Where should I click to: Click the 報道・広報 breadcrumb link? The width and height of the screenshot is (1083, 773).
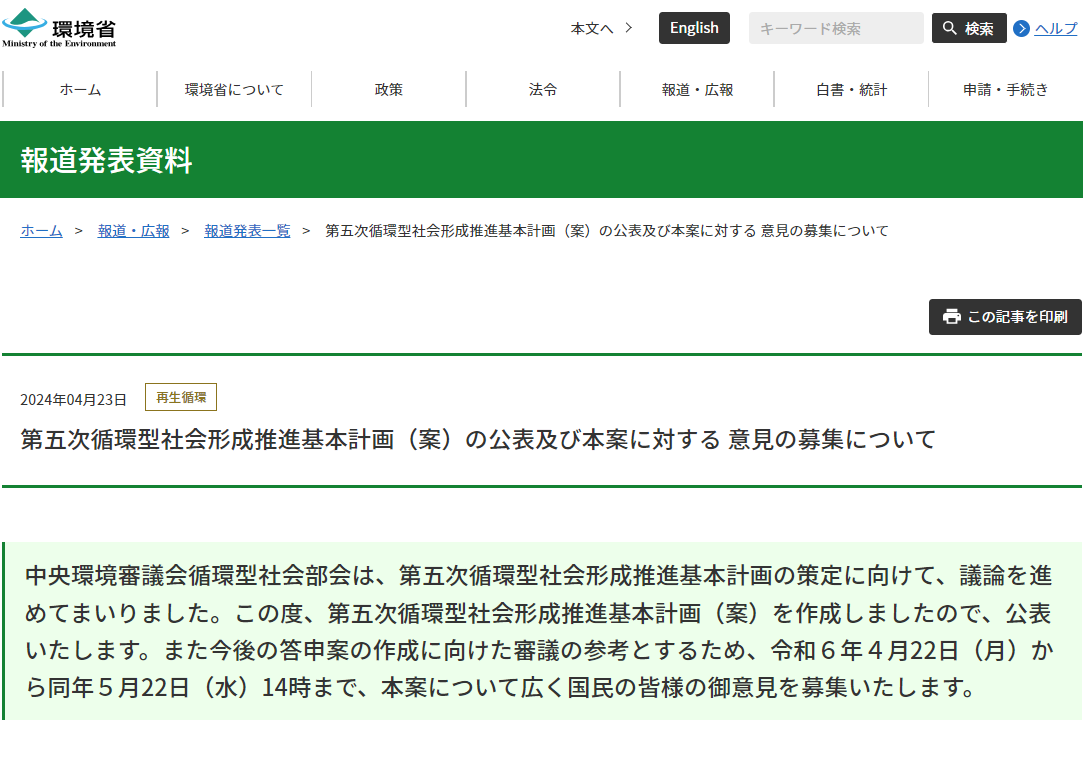tap(133, 231)
